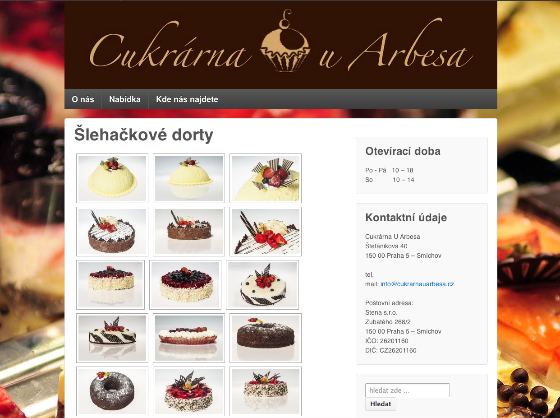Open close-up of strawberries and chocolate sticks
This screenshot has width=560, height=418.
265,231
